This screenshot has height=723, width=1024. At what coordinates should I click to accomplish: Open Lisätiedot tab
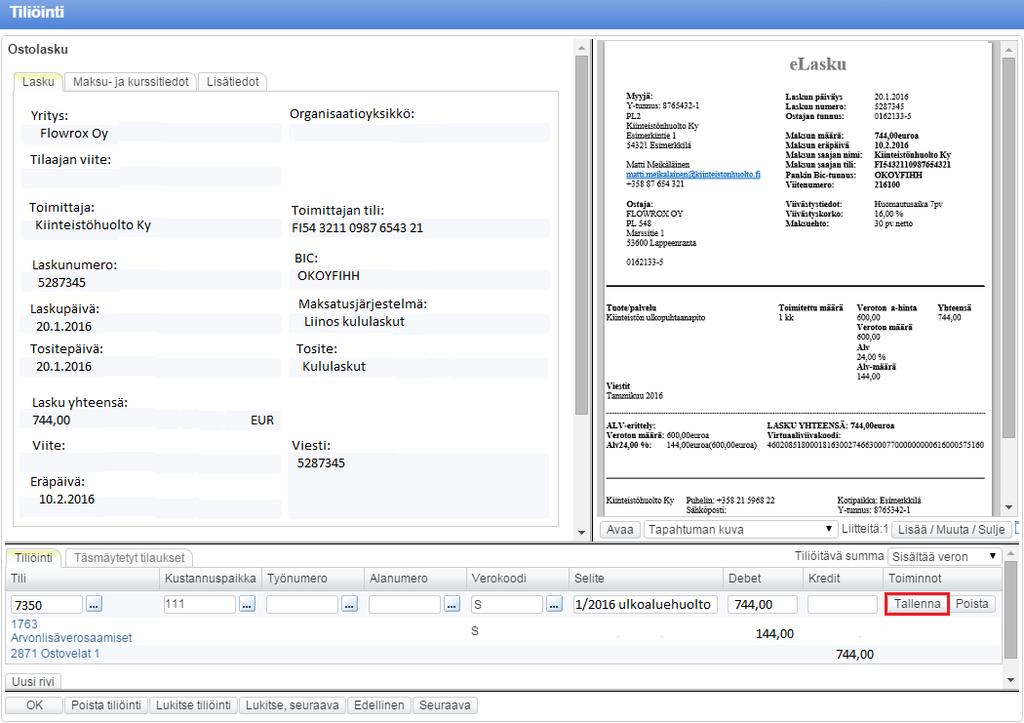point(232,82)
